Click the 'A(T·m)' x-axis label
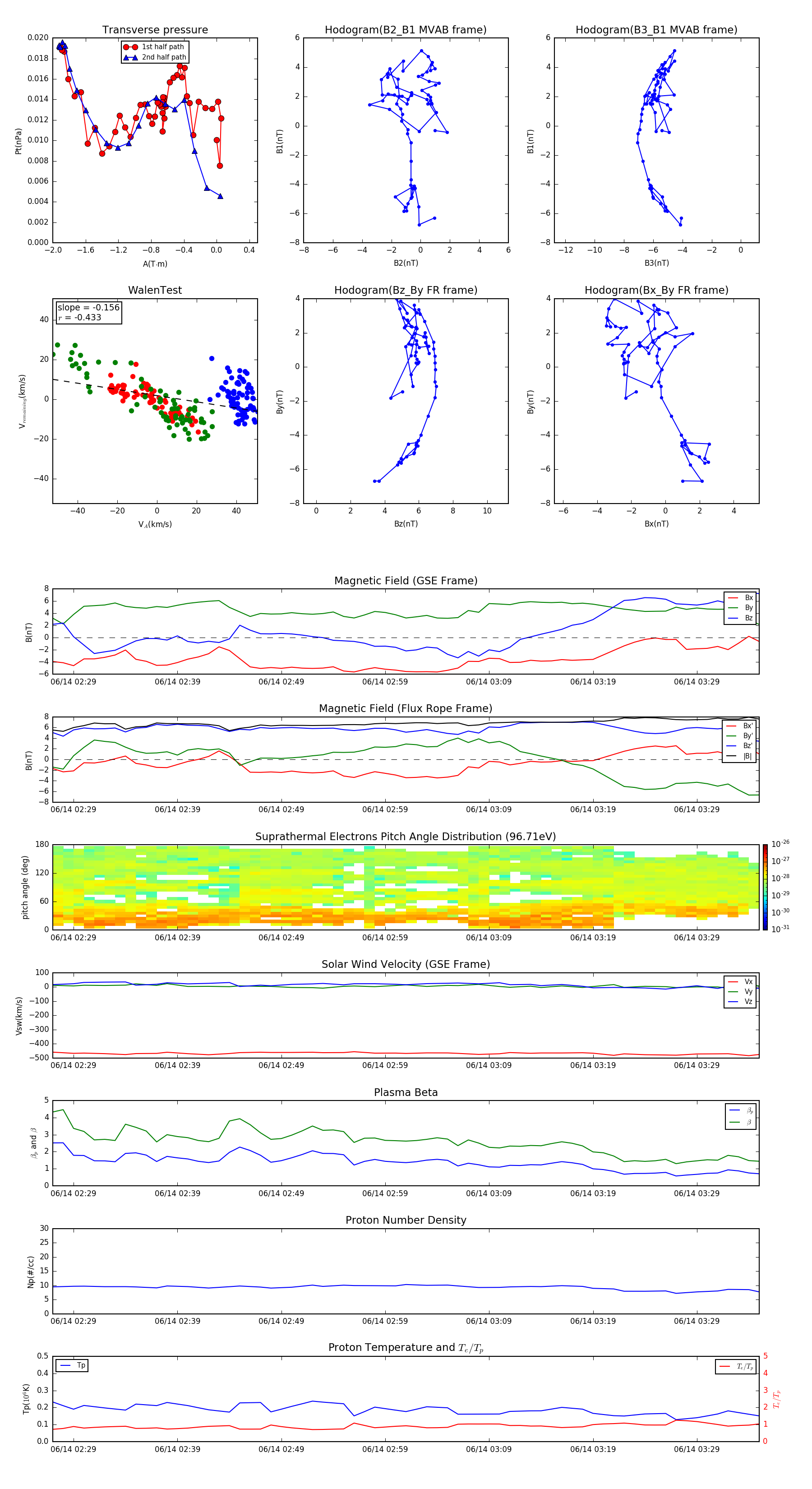This screenshot has height=1489, width=812. point(155,264)
